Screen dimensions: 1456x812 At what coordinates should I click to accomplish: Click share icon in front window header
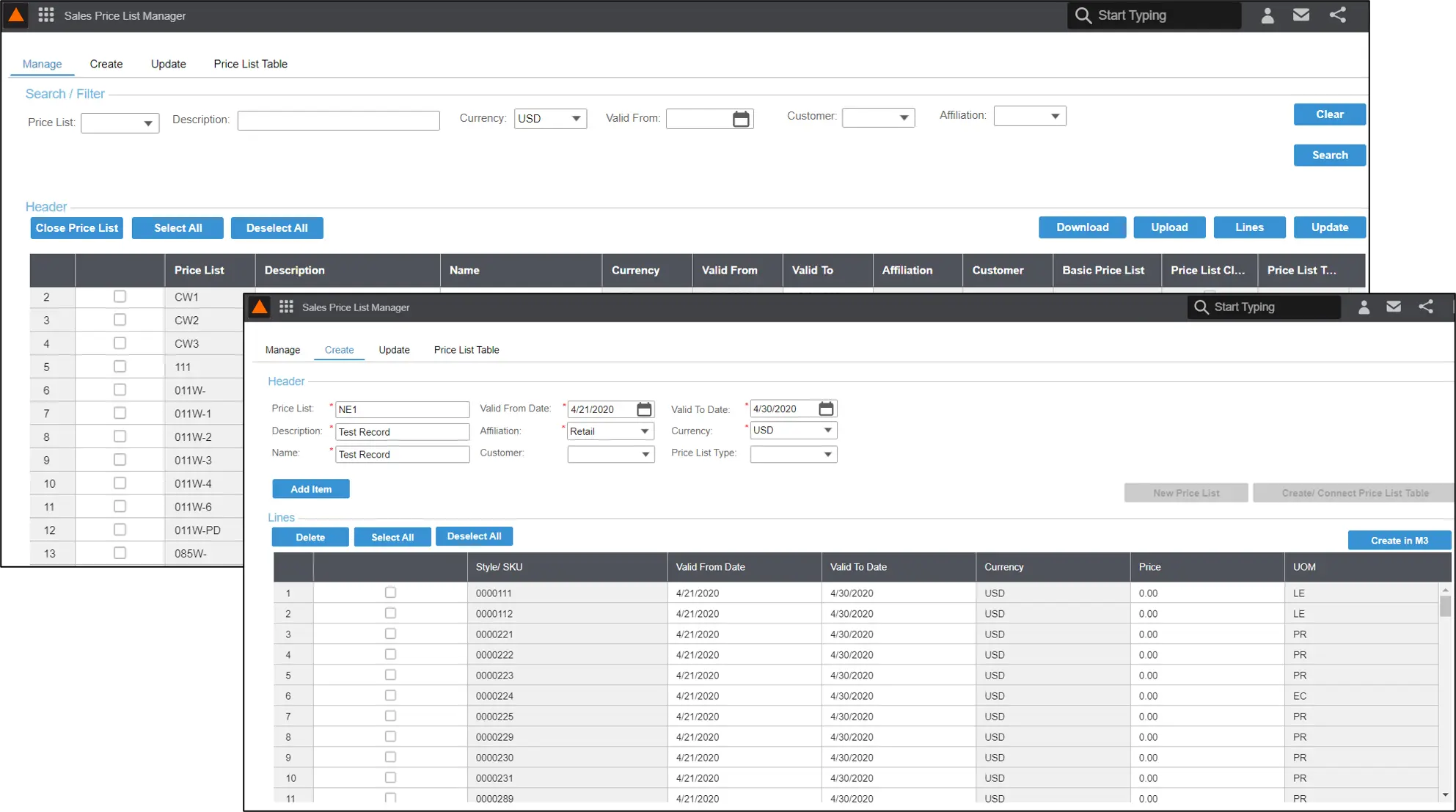pos(1425,307)
